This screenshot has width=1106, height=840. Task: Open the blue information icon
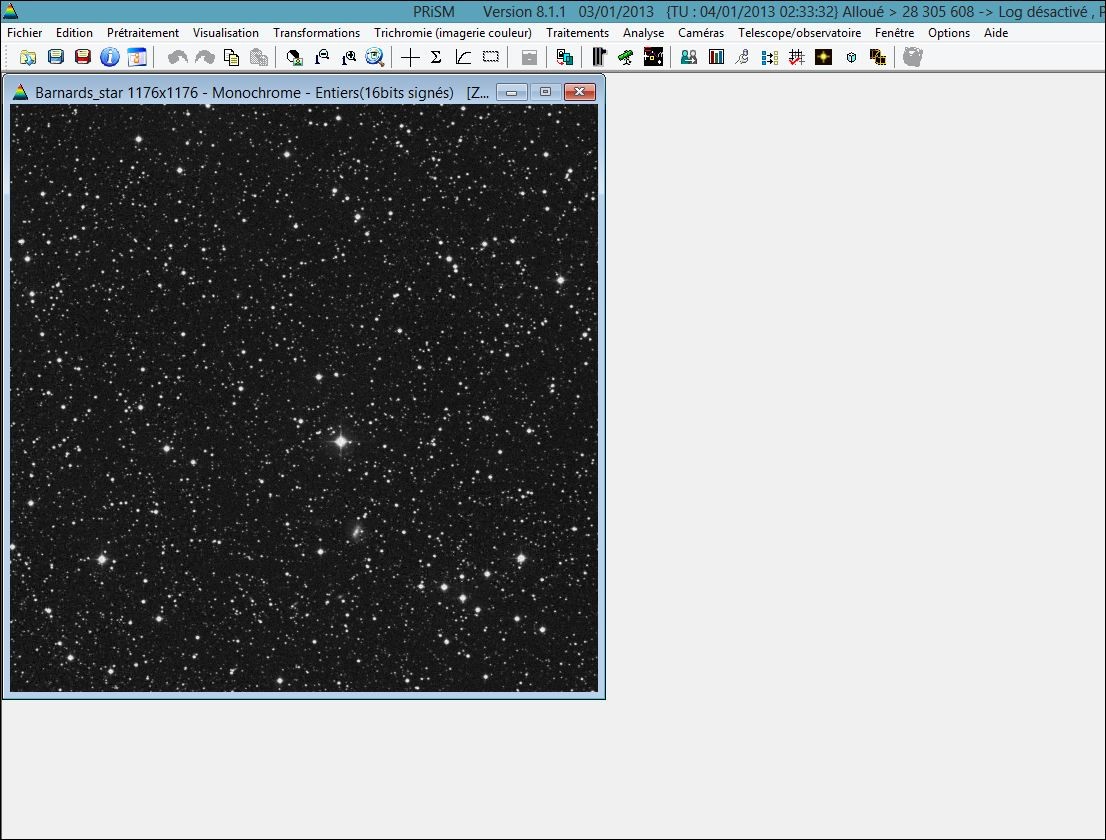pyautogui.click(x=109, y=57)
